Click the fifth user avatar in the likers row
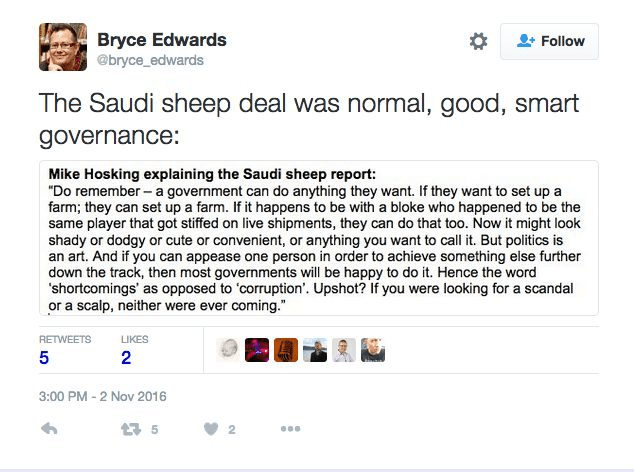 click(x=344, y=350)
